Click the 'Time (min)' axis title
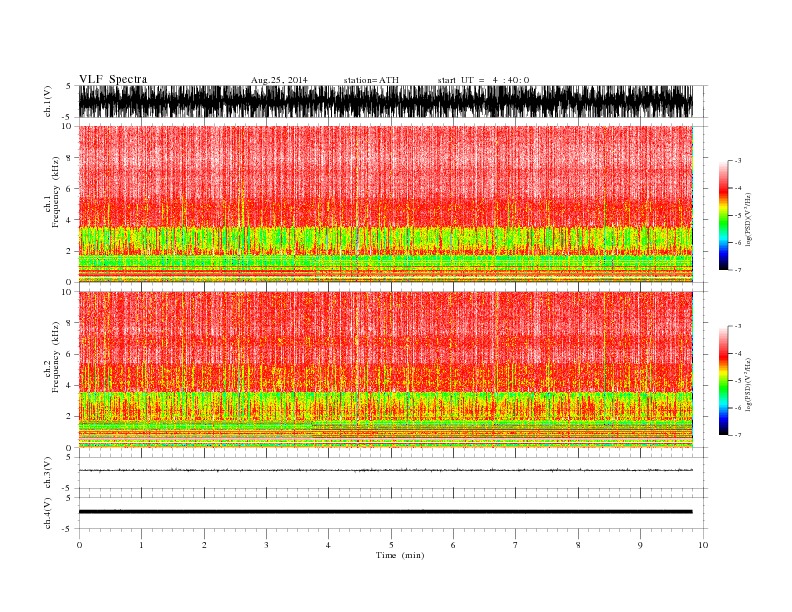Viewport: 792px width, 612px height. click(x=400, y=555)
